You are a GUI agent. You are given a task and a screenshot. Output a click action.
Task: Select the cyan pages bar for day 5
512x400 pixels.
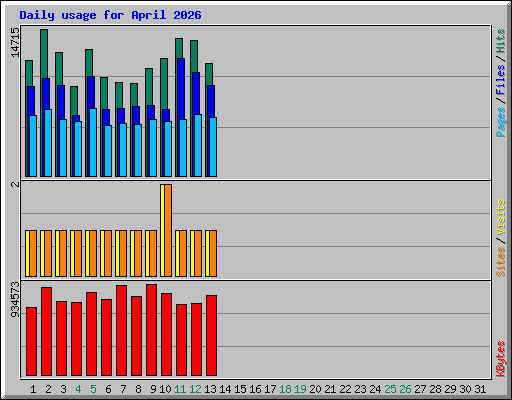click(x=93, y=142)
